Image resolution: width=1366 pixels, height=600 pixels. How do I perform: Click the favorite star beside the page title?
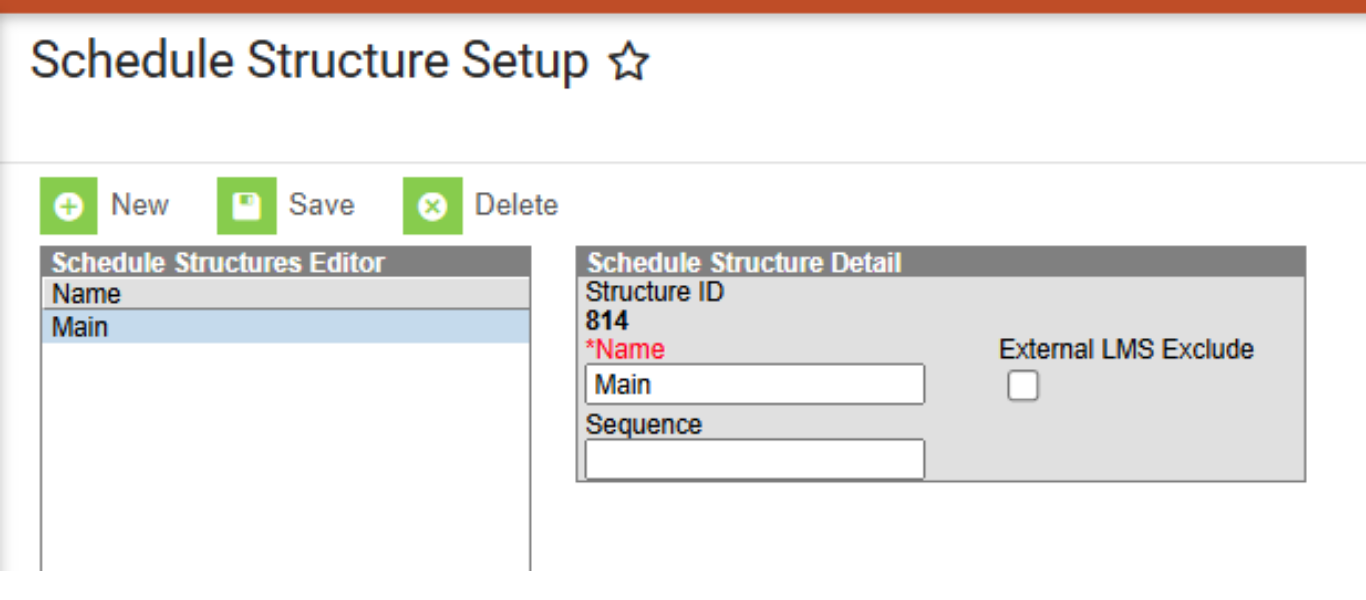pos(629,63)
